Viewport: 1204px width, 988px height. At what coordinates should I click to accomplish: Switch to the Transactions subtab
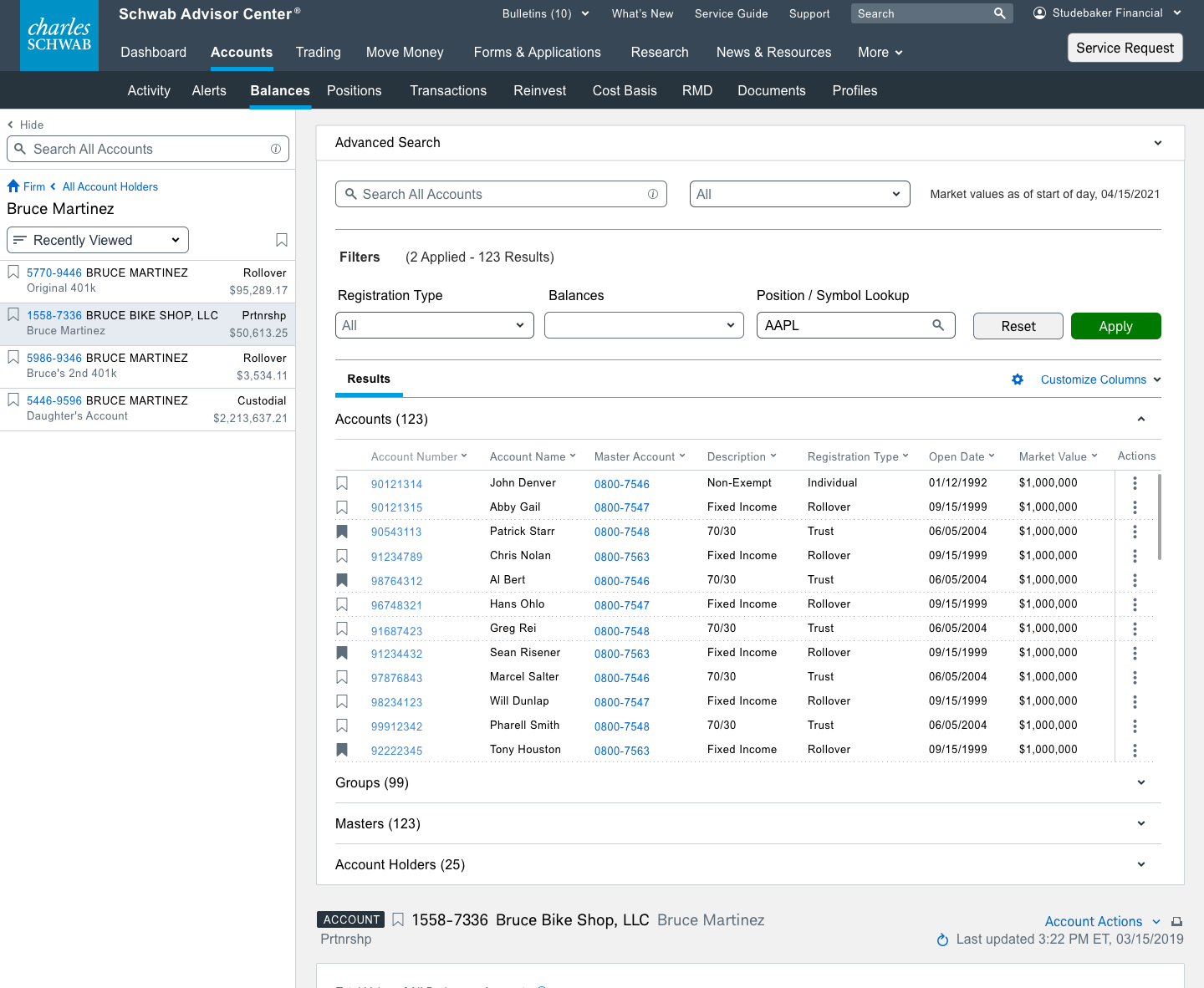[448, 90]
